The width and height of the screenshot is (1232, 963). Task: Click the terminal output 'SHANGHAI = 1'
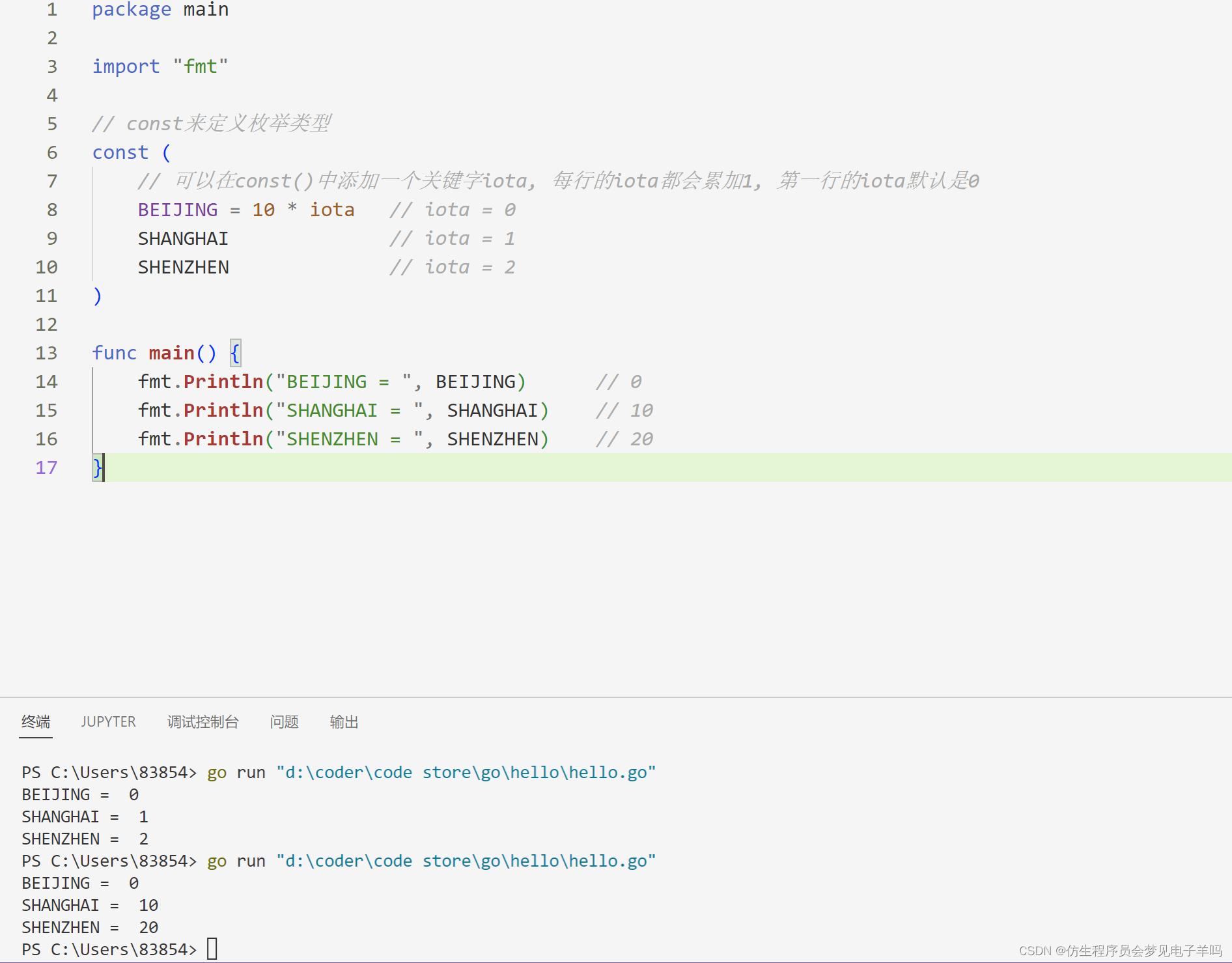85,816
